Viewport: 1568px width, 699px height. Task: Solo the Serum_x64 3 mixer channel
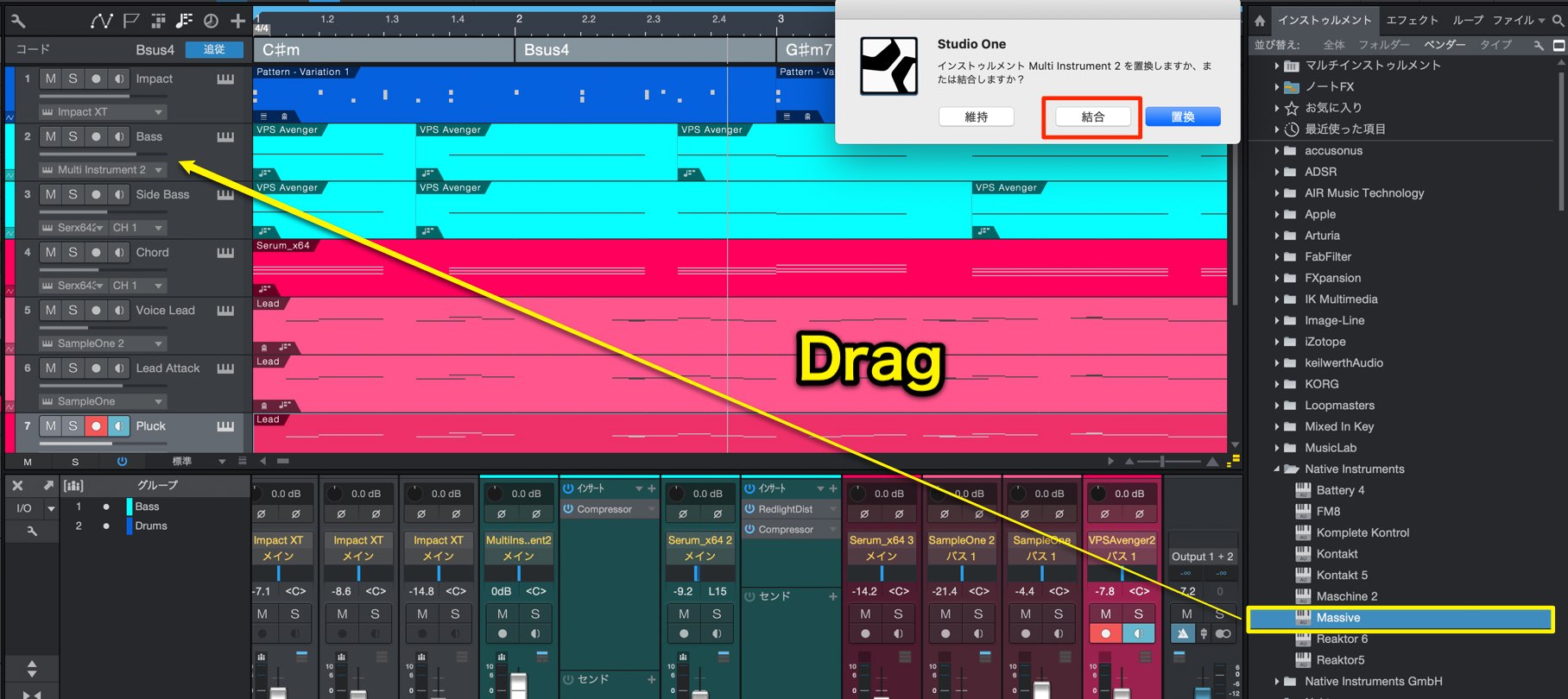point(899,614)
